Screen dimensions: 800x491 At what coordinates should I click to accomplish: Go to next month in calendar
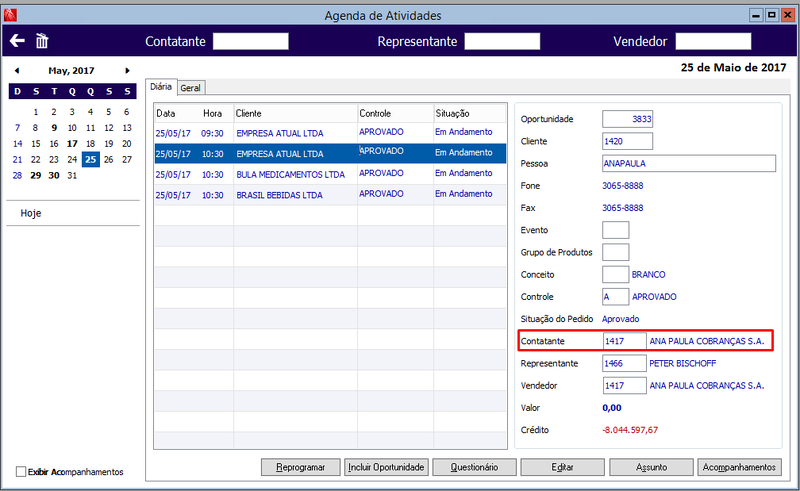tap(128, 70)
